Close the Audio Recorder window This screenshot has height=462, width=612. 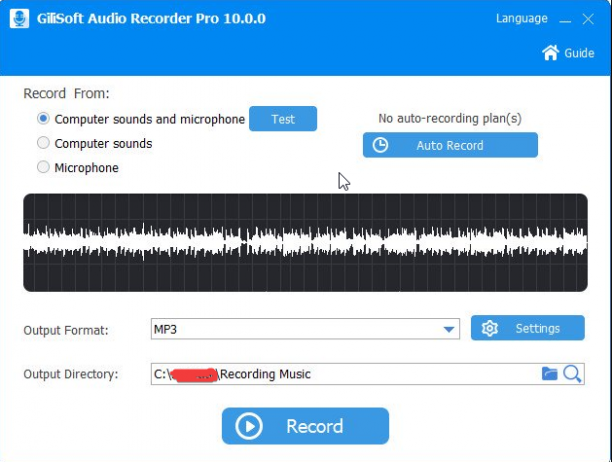588,19
